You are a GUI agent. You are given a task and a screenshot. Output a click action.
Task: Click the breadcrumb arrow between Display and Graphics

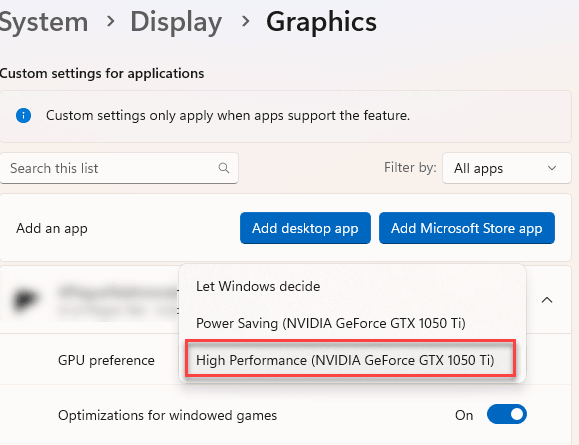[x=245, y=21]
